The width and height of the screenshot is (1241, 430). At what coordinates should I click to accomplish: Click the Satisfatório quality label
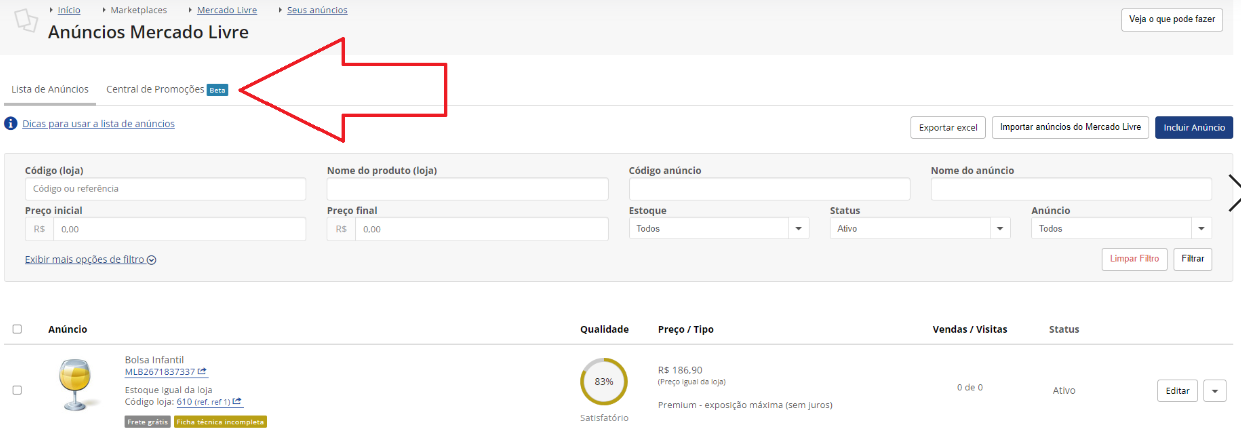(604, 418)
